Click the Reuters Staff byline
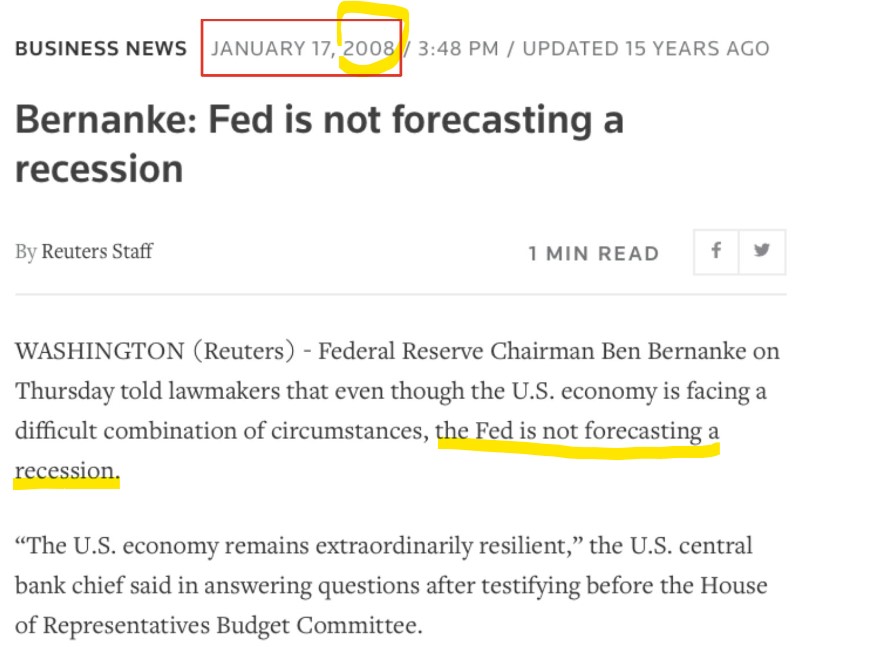The width and height of the screenshot is (883, 647). pyautogui.click(x=97, y=251)
